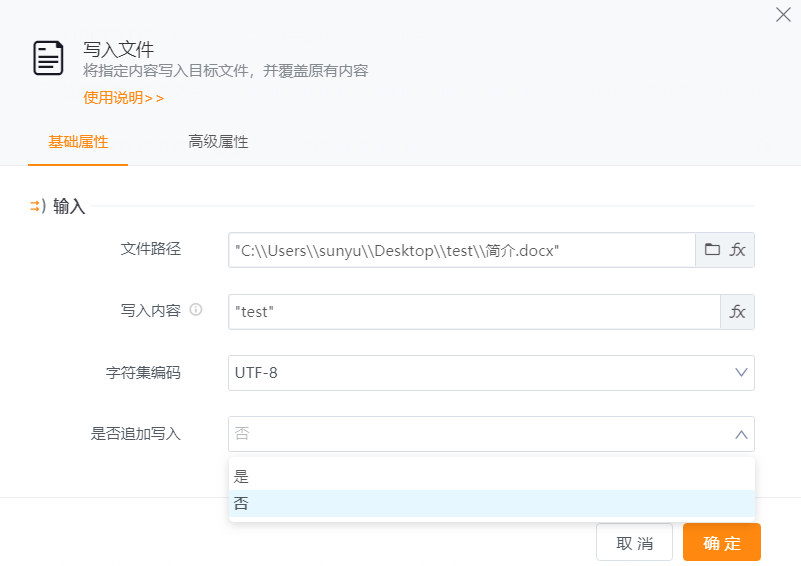Click the 输入 section arrow icon
The width and height of the screenshot is (801, 566).
(x=37, y=206)
